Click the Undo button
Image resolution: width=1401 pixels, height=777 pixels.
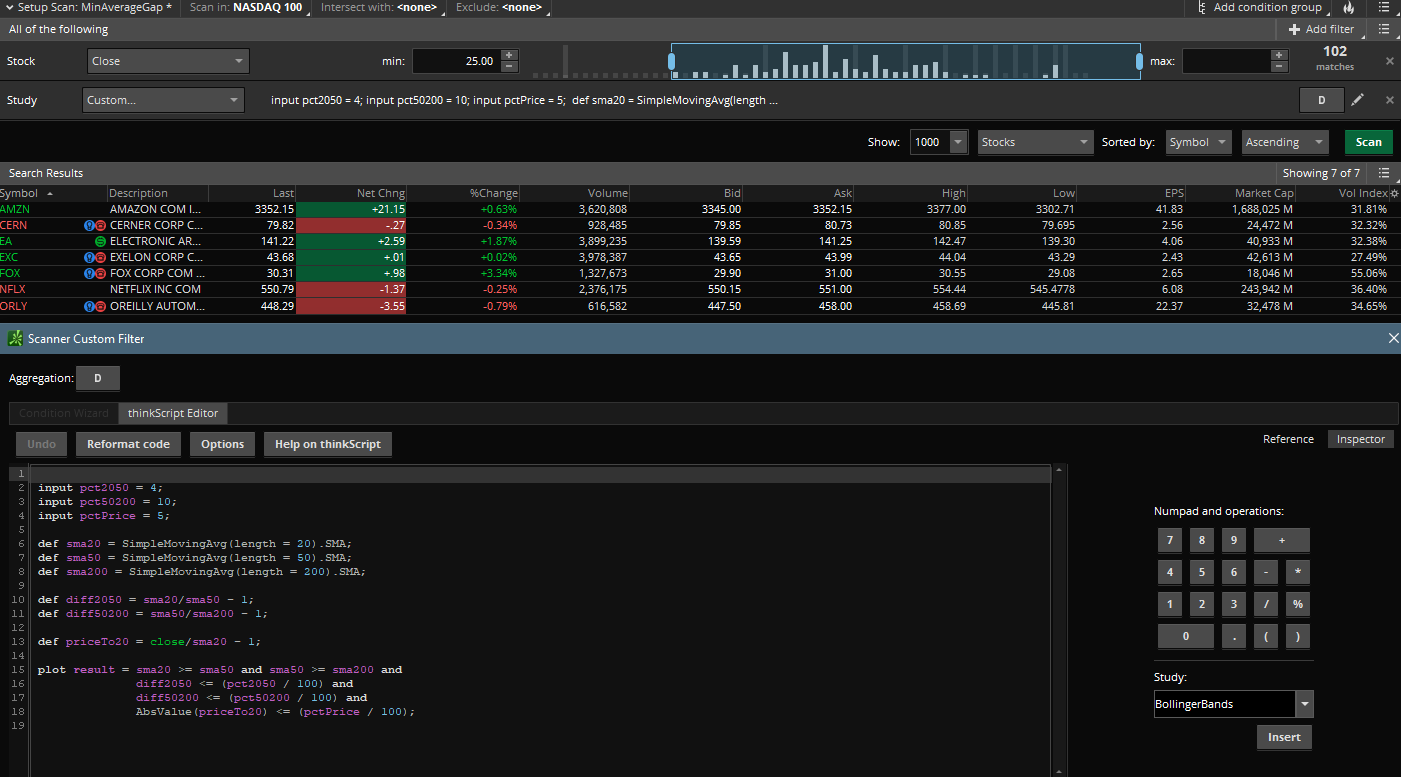41,444
